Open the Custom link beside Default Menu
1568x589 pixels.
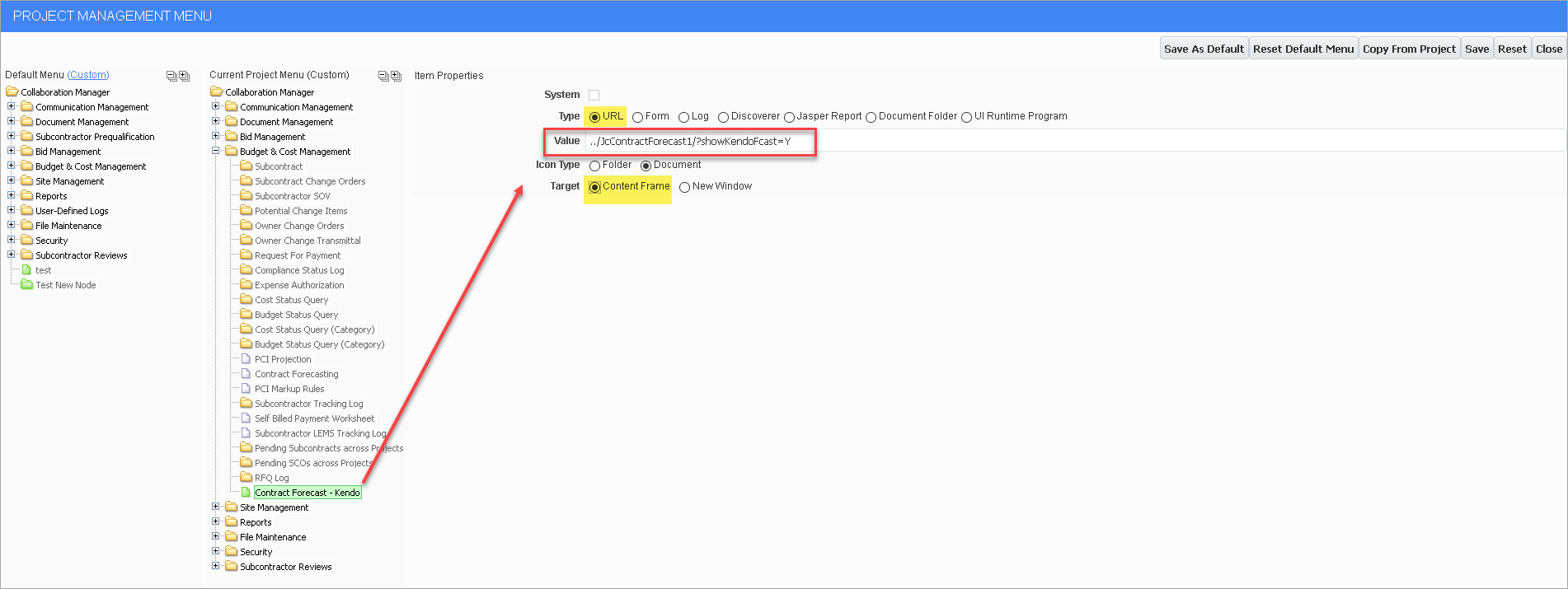(88, 75)
